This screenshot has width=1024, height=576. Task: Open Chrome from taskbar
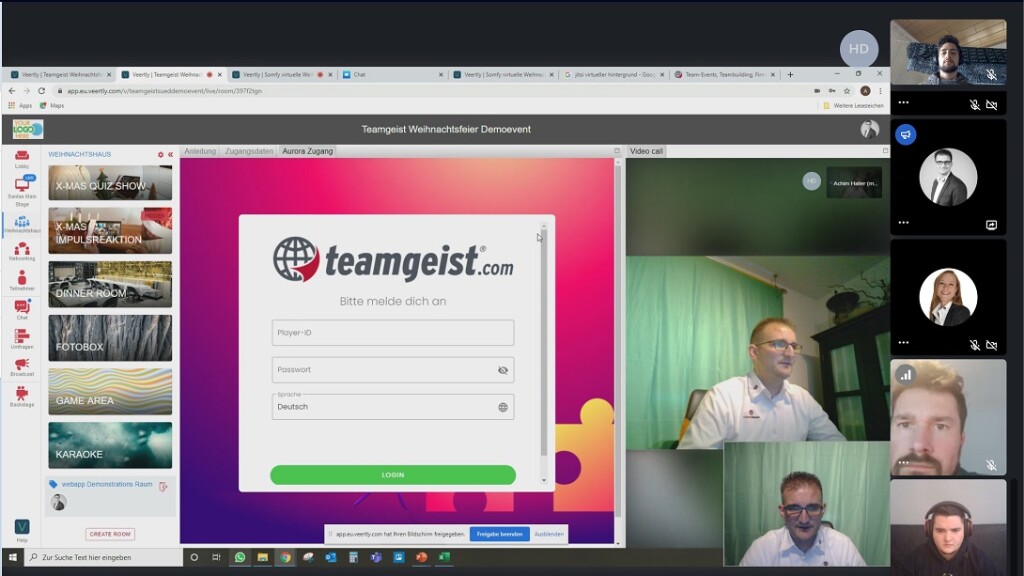(x=285, y=557)
